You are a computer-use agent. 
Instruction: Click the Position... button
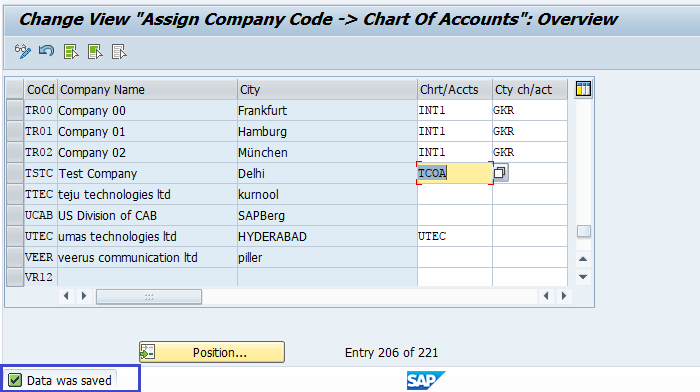[212, 352]
